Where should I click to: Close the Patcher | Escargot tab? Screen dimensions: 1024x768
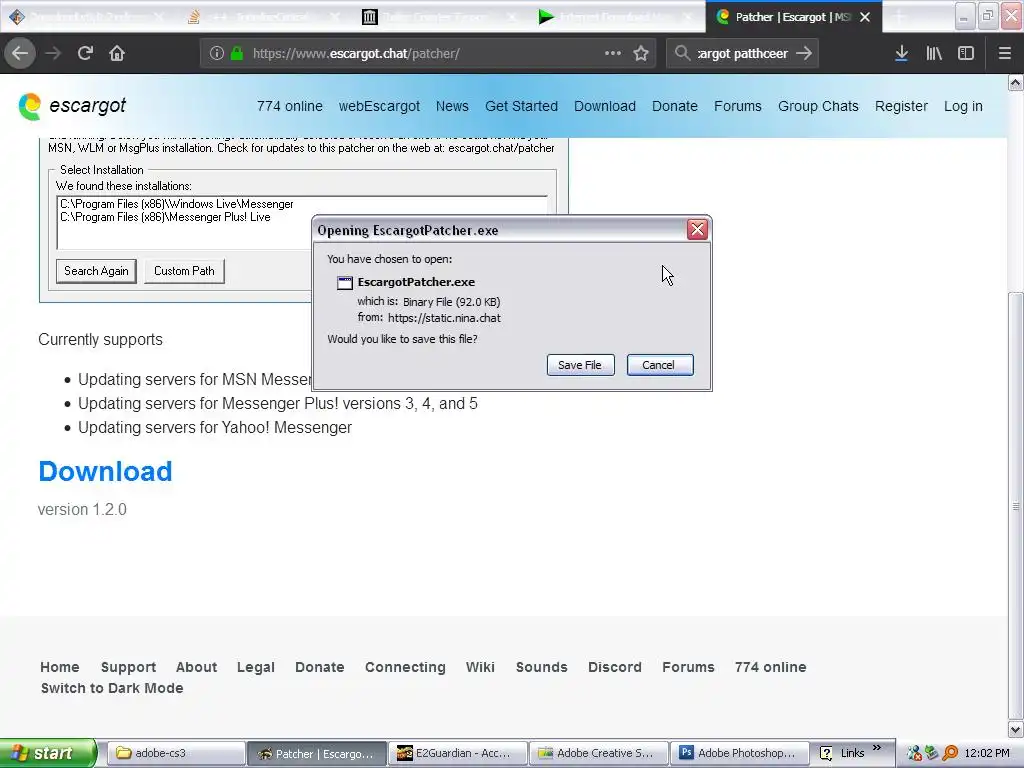(x=865, y=17)
